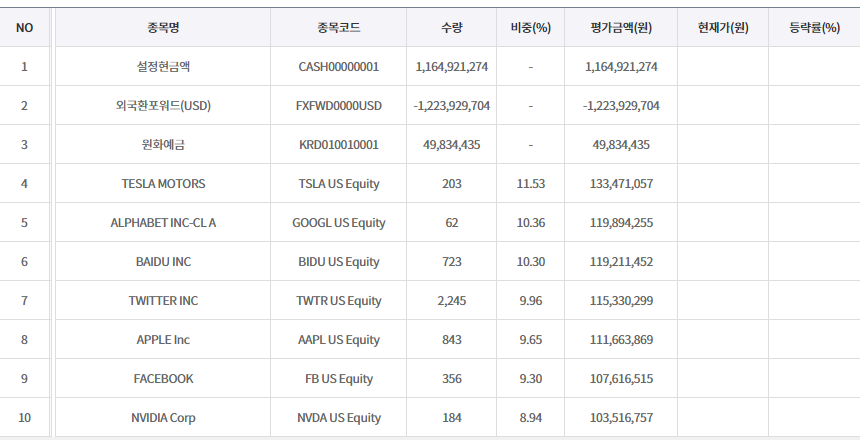Click NVIDIA quantity 184

pos(452,418)
